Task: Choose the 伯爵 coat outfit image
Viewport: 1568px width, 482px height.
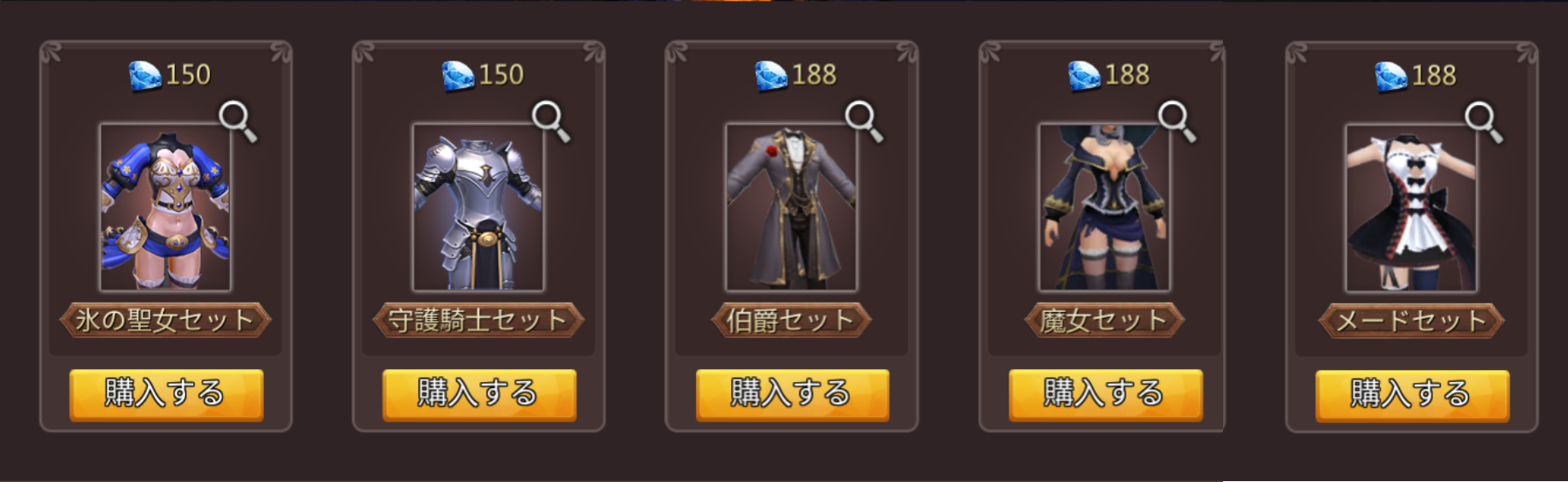Action: tap(792, 207)
